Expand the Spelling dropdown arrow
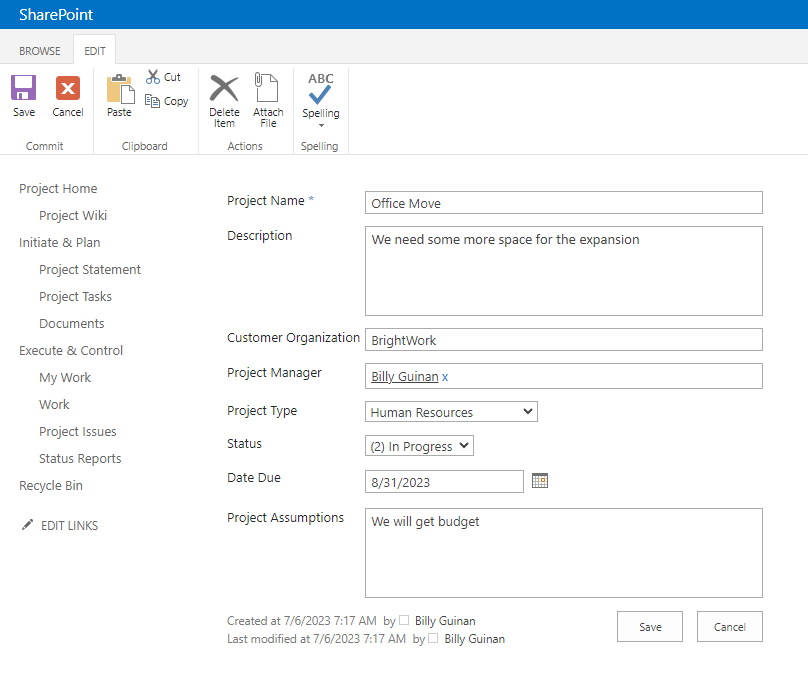808x673 pixels. coord(321,126)
